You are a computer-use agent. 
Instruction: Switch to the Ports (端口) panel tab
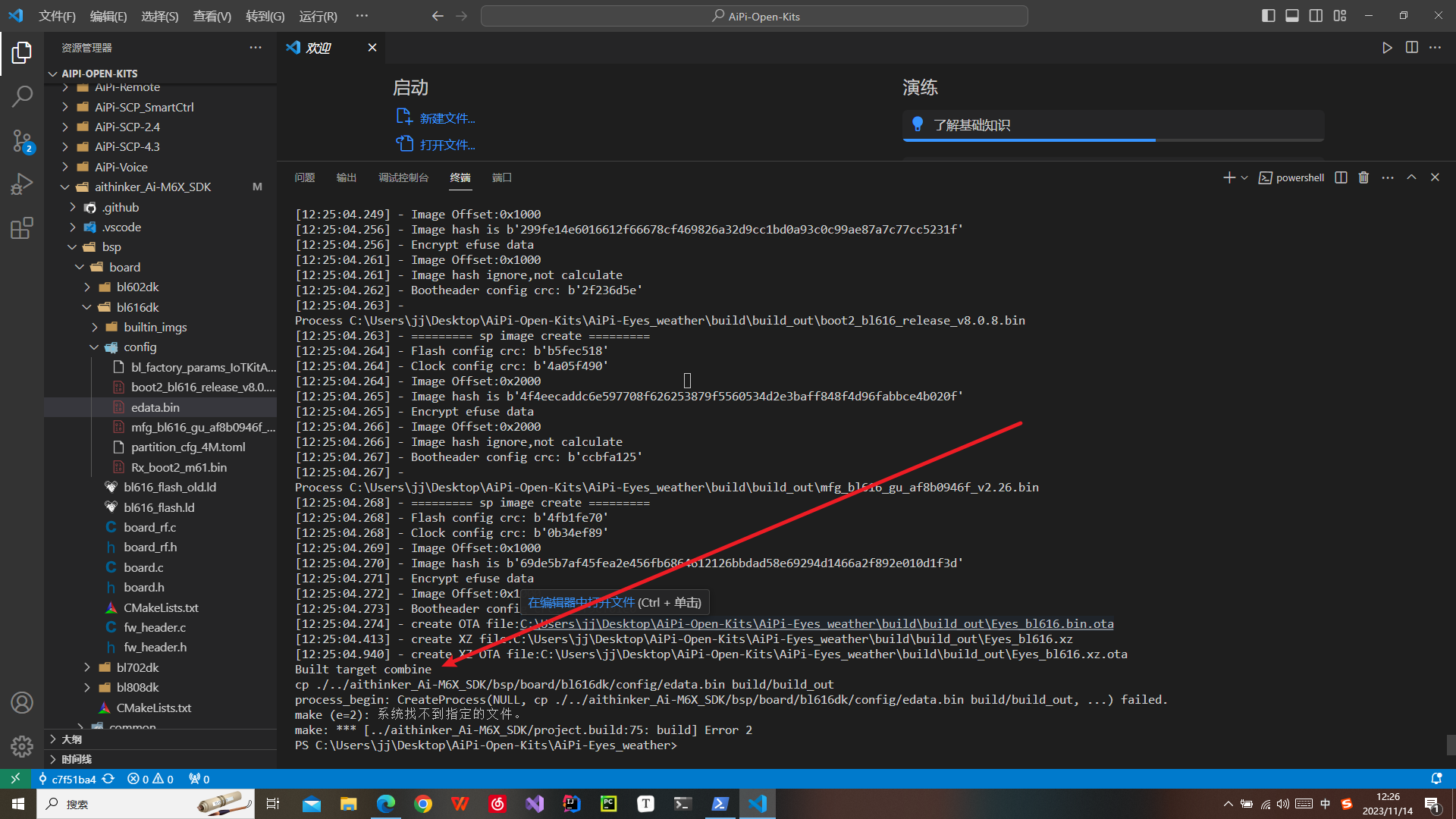[x=502, y=177]
